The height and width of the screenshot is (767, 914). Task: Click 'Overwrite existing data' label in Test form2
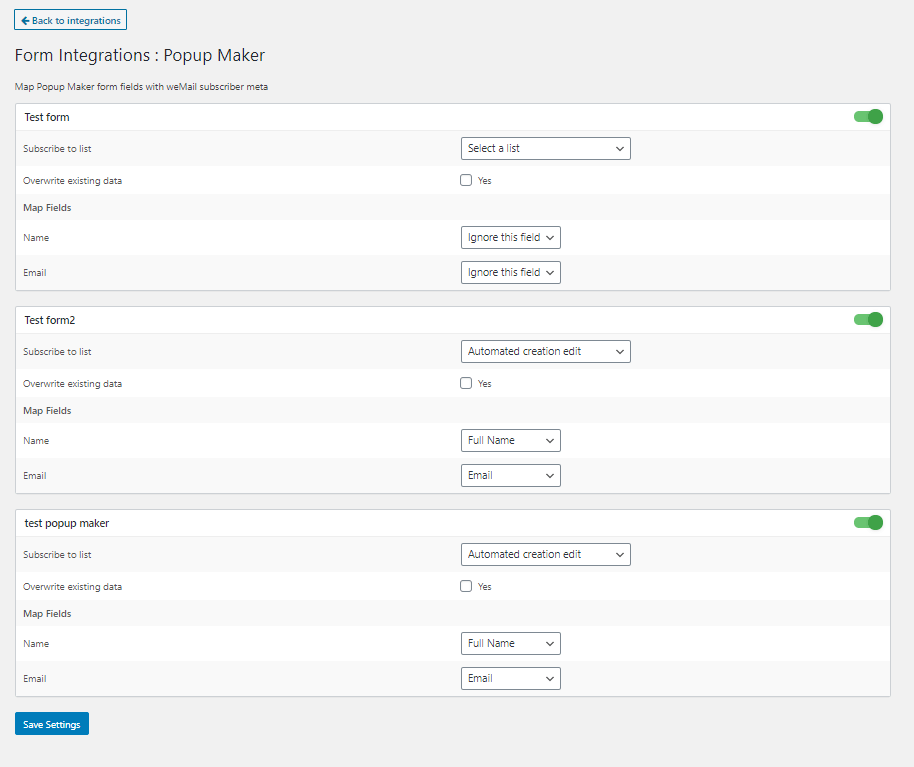tap(72, 384)
